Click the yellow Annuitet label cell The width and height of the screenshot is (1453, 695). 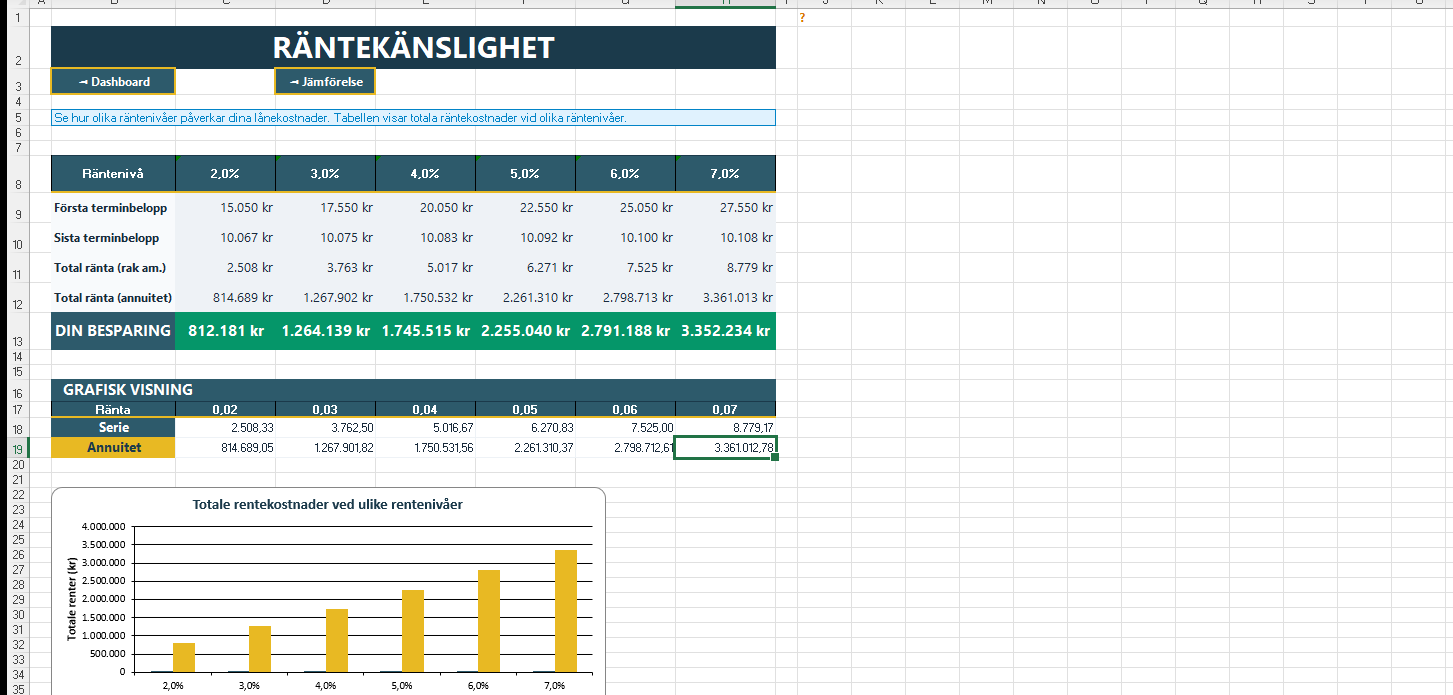114,448
